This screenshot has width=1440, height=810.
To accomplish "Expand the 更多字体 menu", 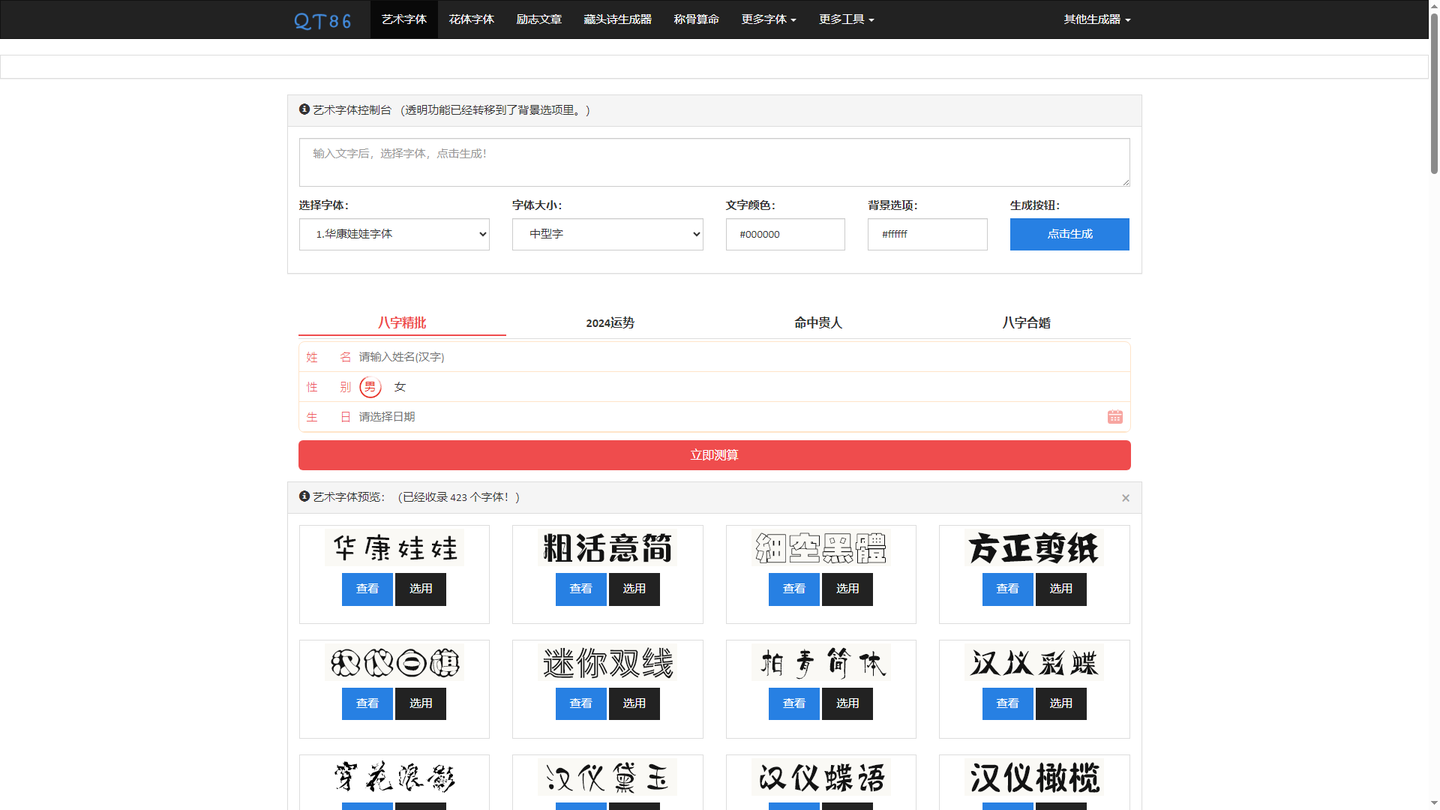I will (769, 19).
